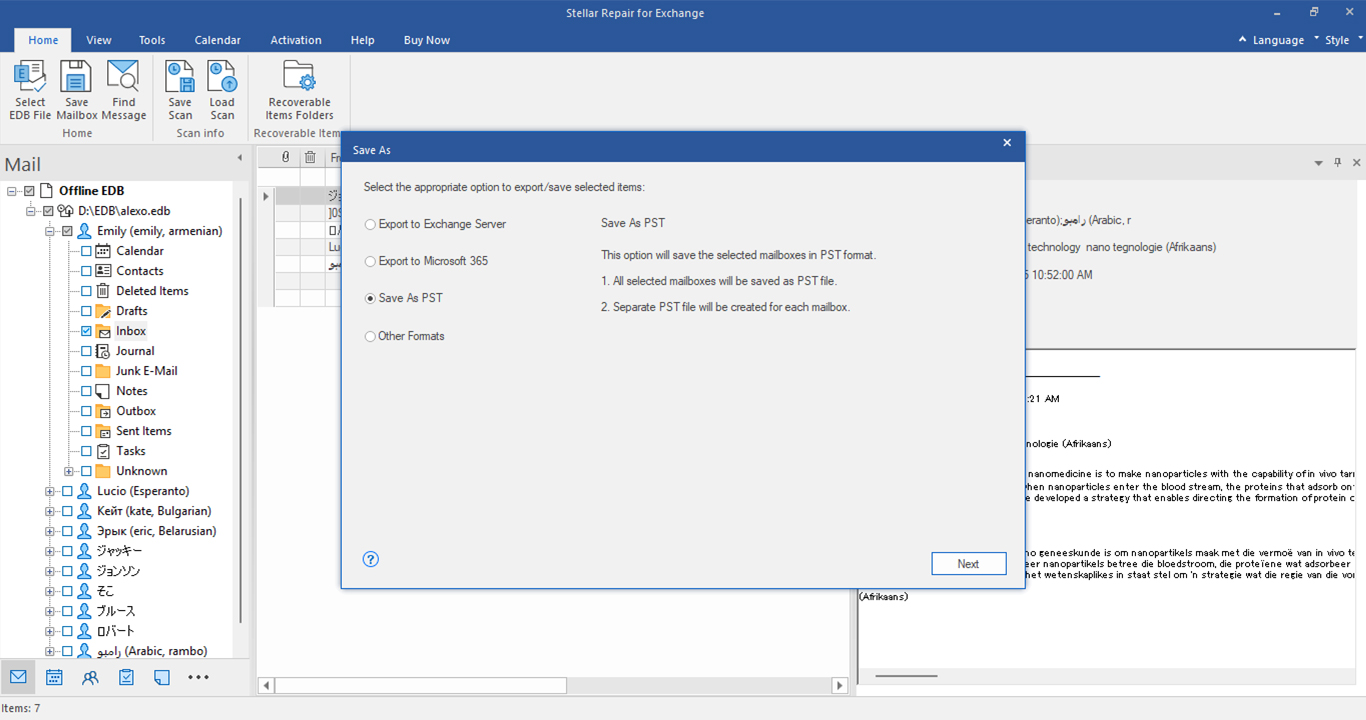The width and height of the screenshot is (1366, 720).
Task: Close the Save As dialog
Action: coord(1007,143)
